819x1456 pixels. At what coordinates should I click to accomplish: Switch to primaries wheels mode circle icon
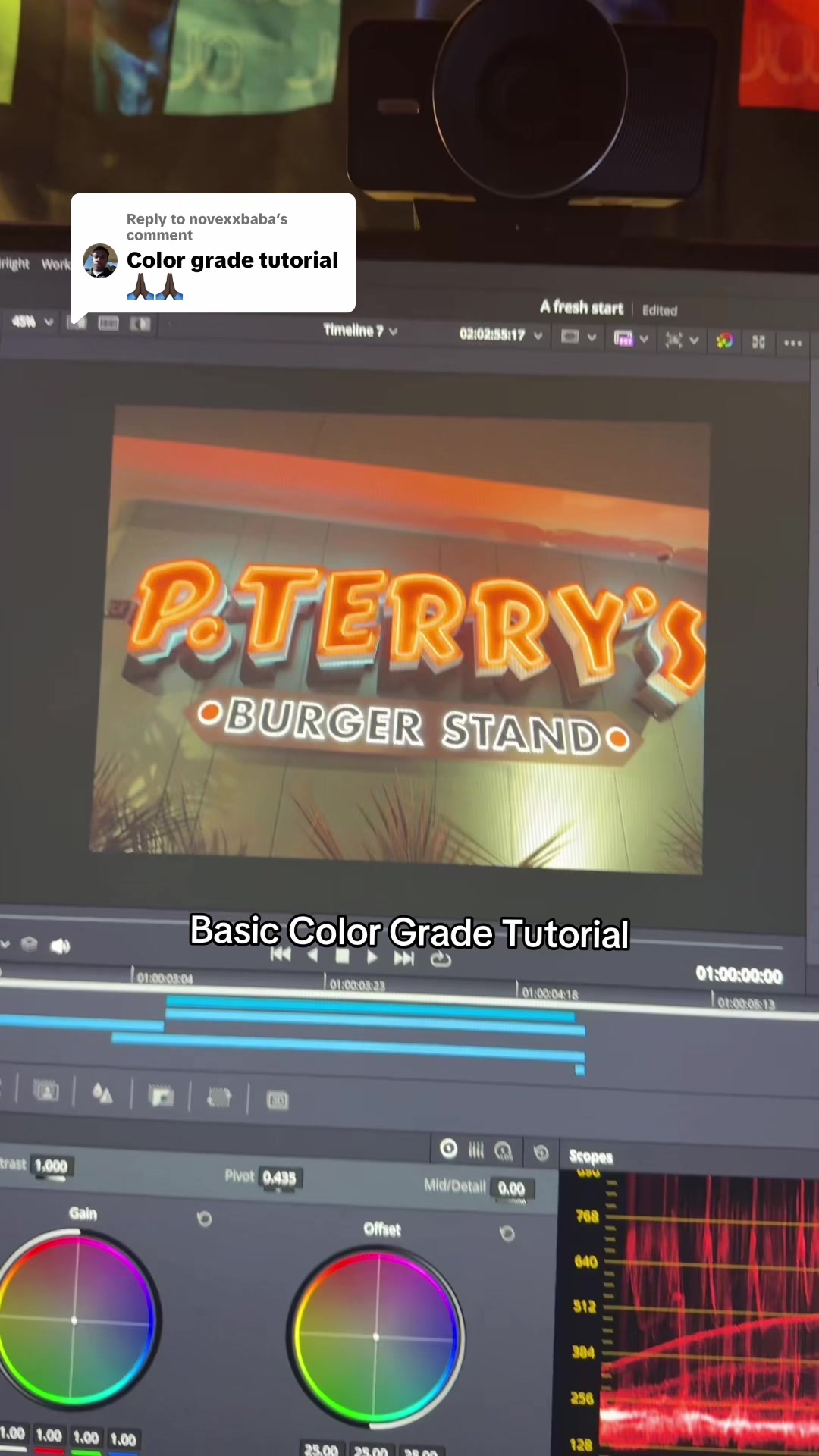pos(449,1149)
